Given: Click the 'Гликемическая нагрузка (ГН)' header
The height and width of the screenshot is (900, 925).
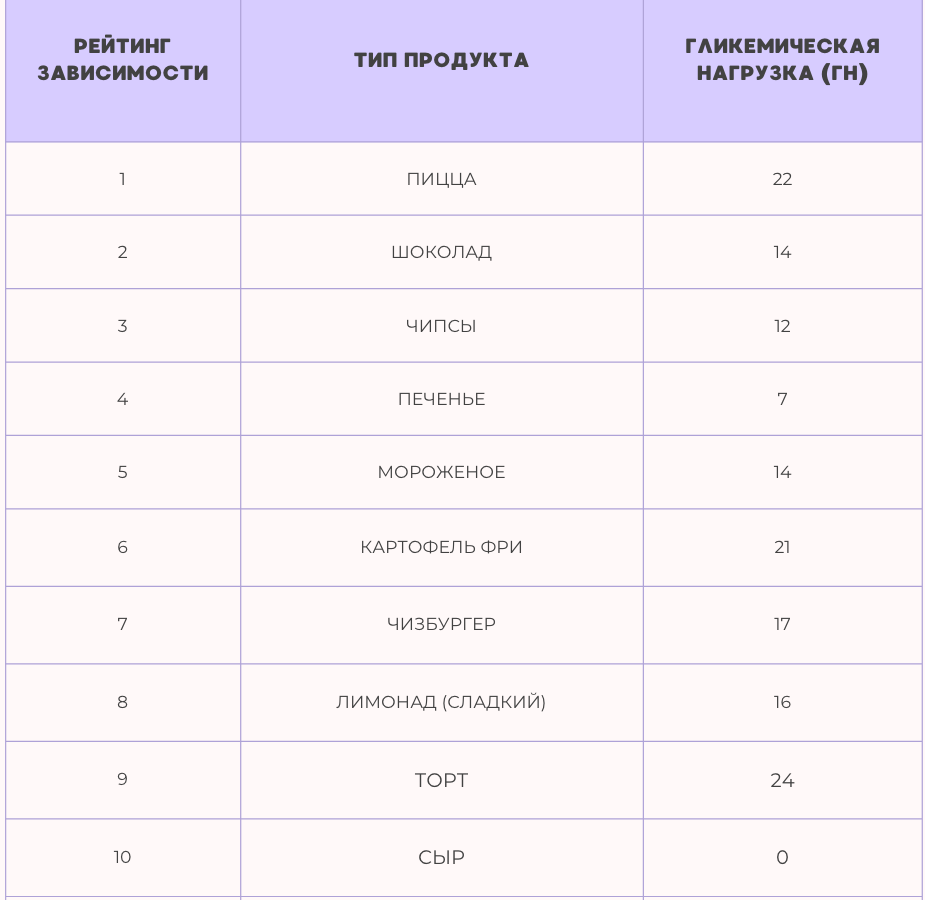Looking at the screenshot, I should point(782,60).
